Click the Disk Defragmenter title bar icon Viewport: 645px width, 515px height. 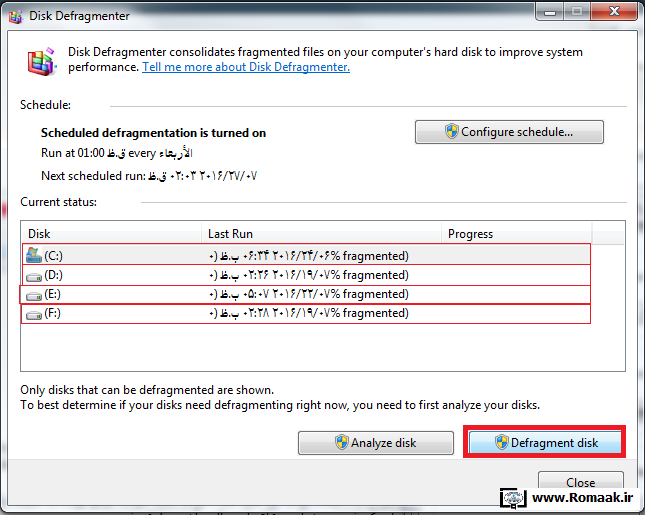coord(16,16)
